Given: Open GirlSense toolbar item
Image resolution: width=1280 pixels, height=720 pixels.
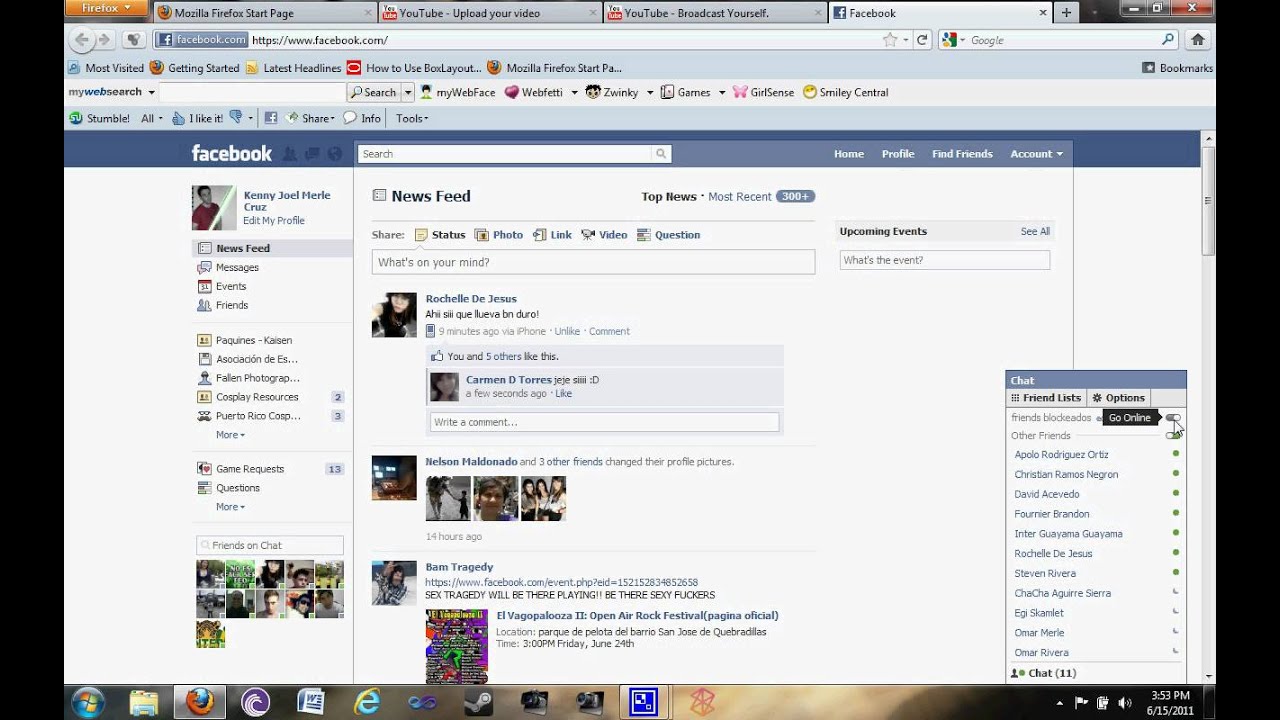Looking at the screenshot, I should click(x=763, y=92).
